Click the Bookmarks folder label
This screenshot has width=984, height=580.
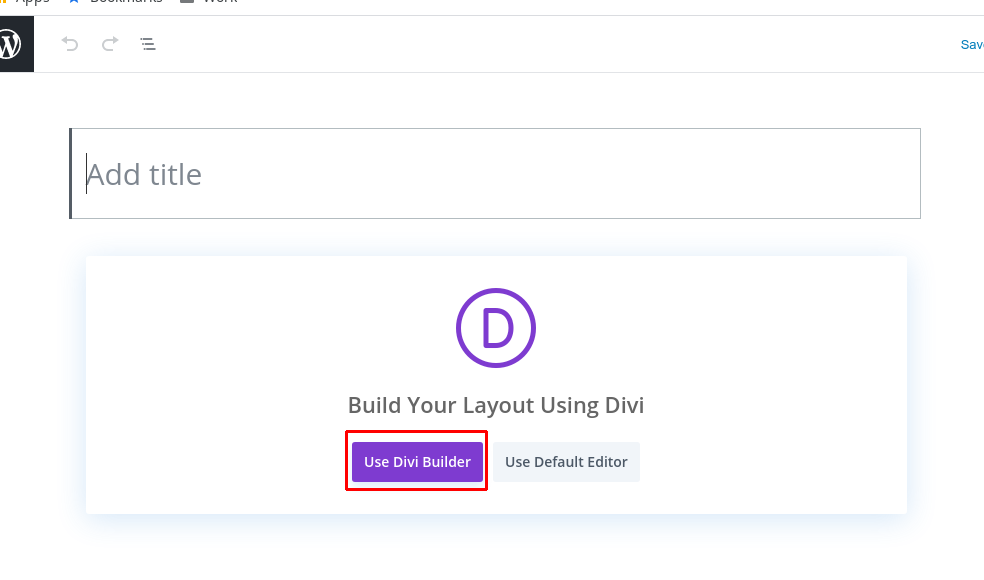(126, 2)
